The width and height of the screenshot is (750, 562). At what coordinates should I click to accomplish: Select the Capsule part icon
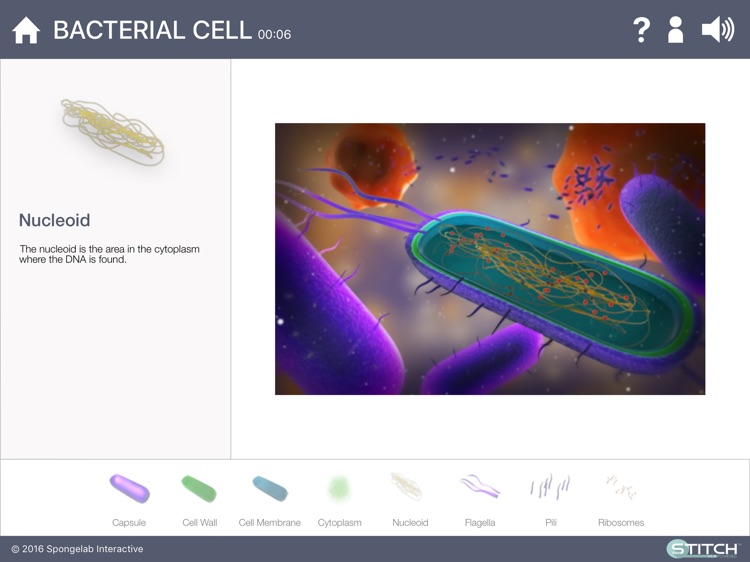point(129,489)
